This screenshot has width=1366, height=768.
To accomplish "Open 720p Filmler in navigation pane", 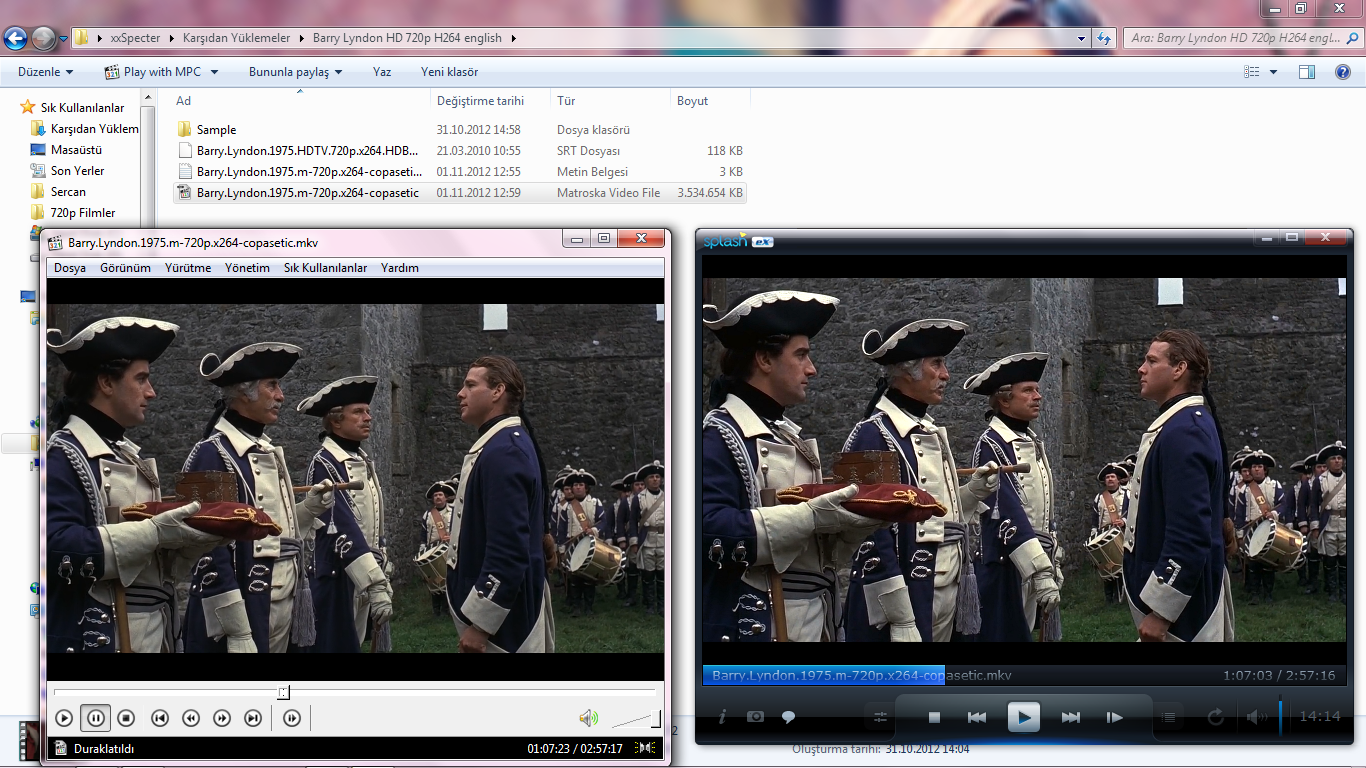I will pyautogui.click(x=83, y=213).
